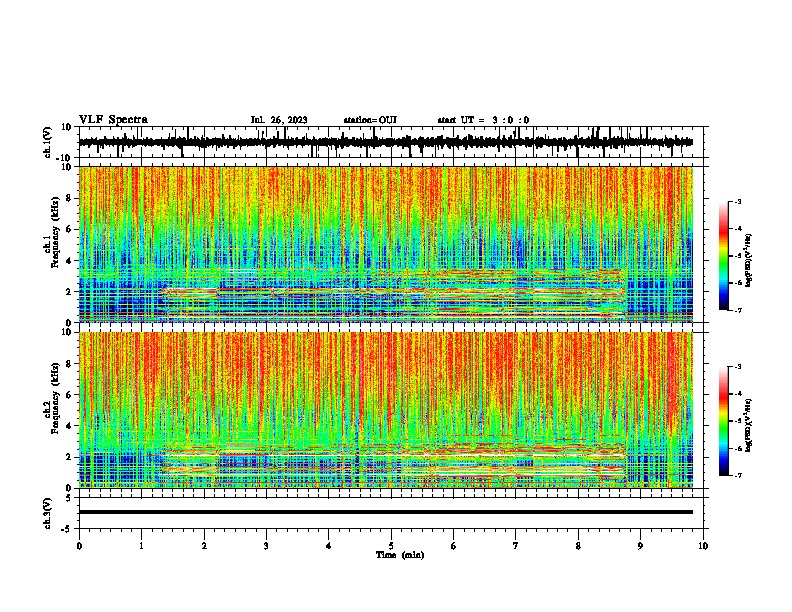Screen dimensions: 792x612
Task: Click the '6' kHz tick of ch.2 spectrogram
Action: [x=69, y=395]
